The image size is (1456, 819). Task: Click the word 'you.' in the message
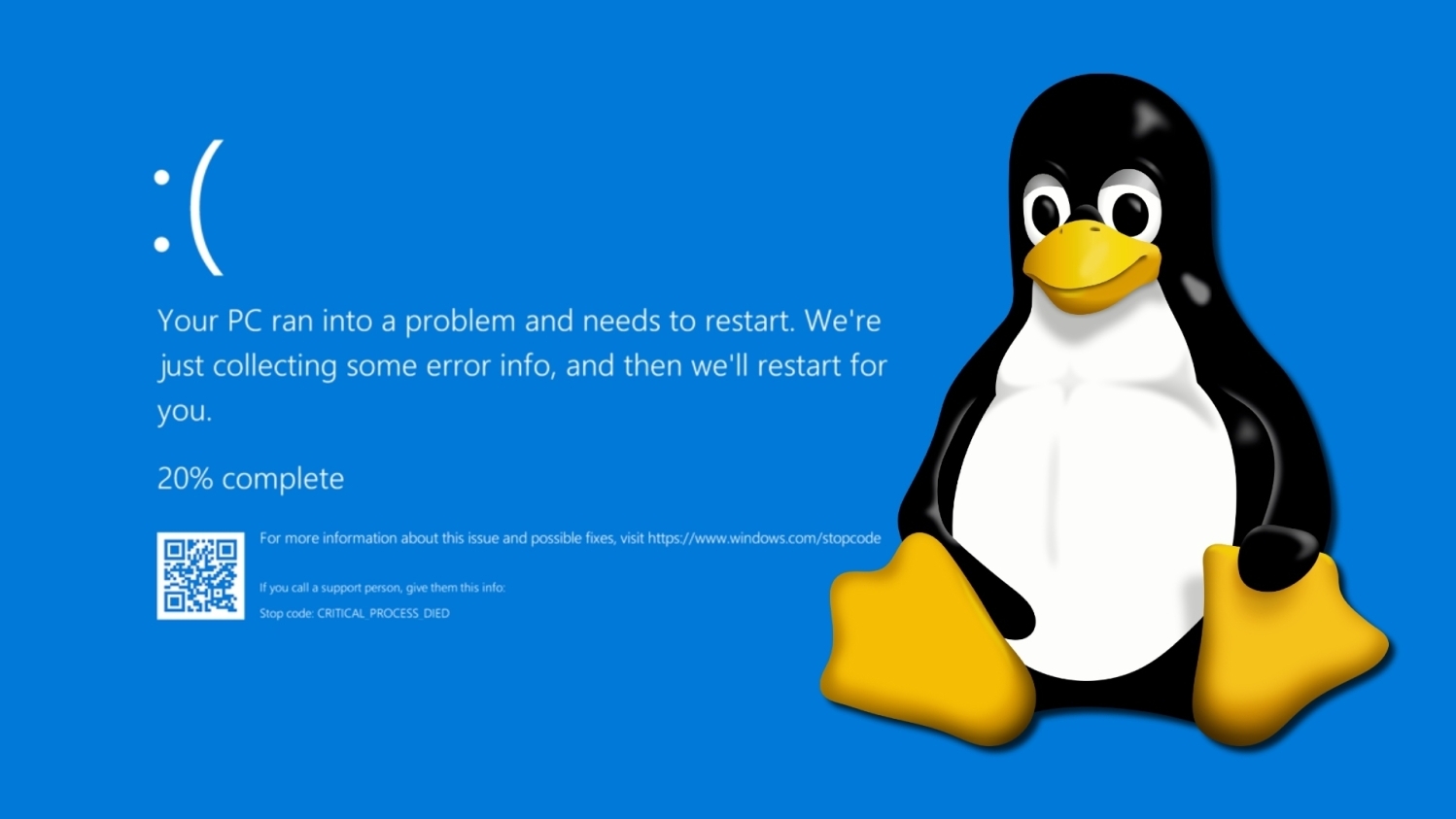(x=184, y=411)
